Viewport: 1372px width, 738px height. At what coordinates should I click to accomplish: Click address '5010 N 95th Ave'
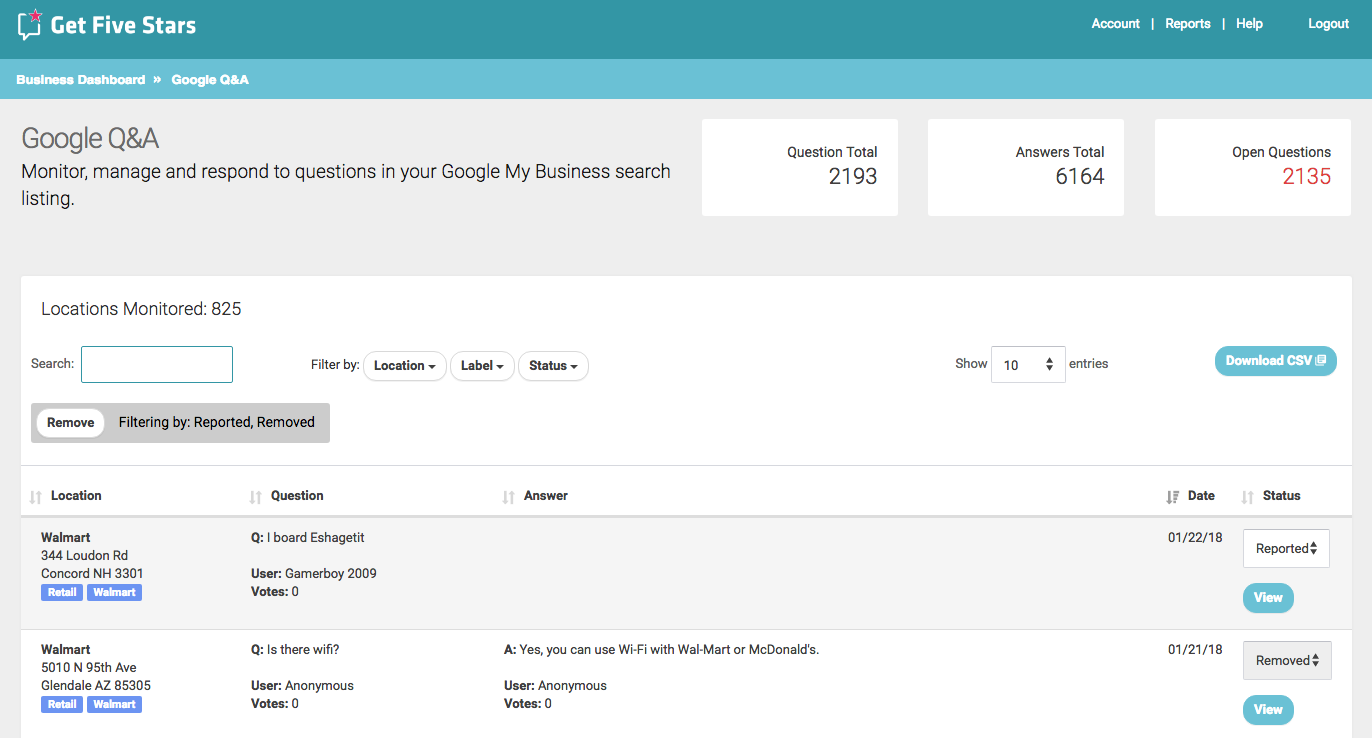[89, 668]
